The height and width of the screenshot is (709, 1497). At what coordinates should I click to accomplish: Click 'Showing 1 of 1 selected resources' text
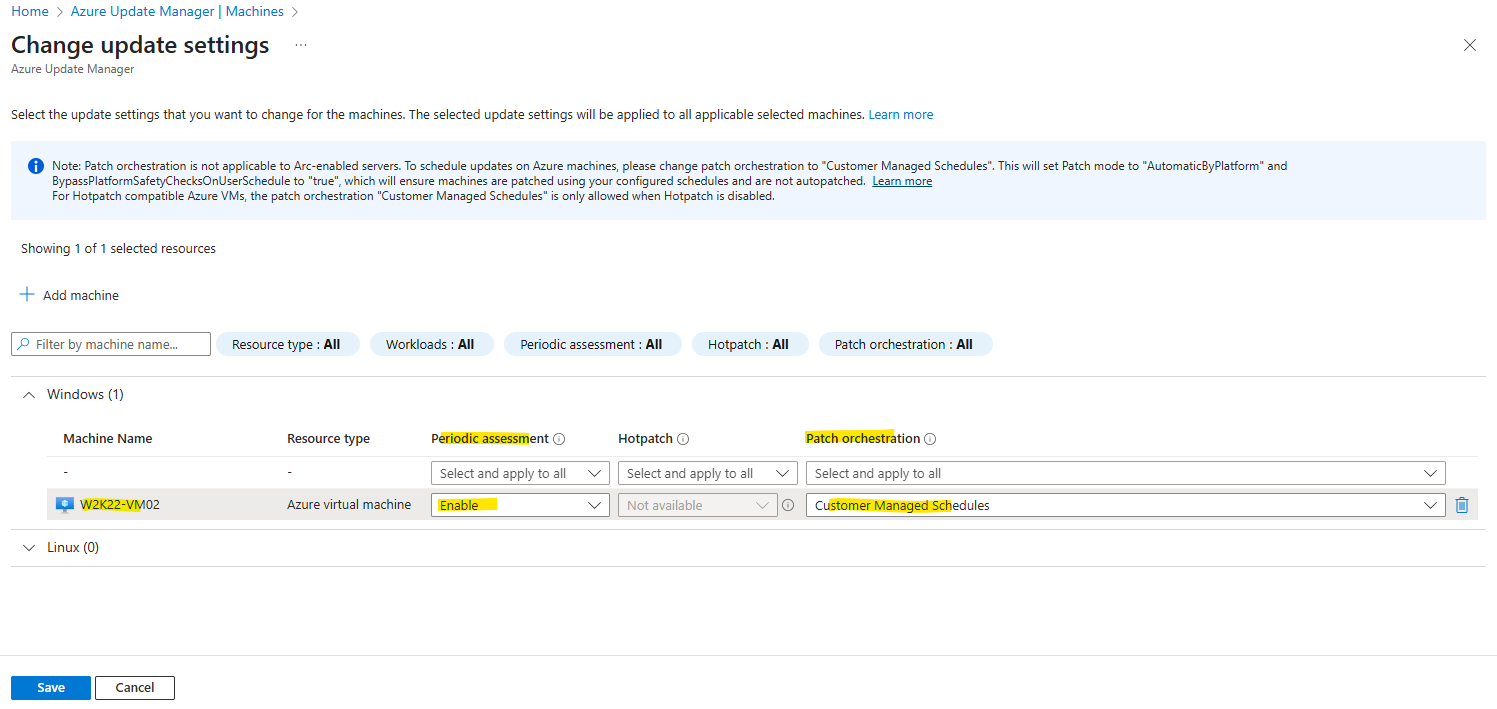point(118,248)
